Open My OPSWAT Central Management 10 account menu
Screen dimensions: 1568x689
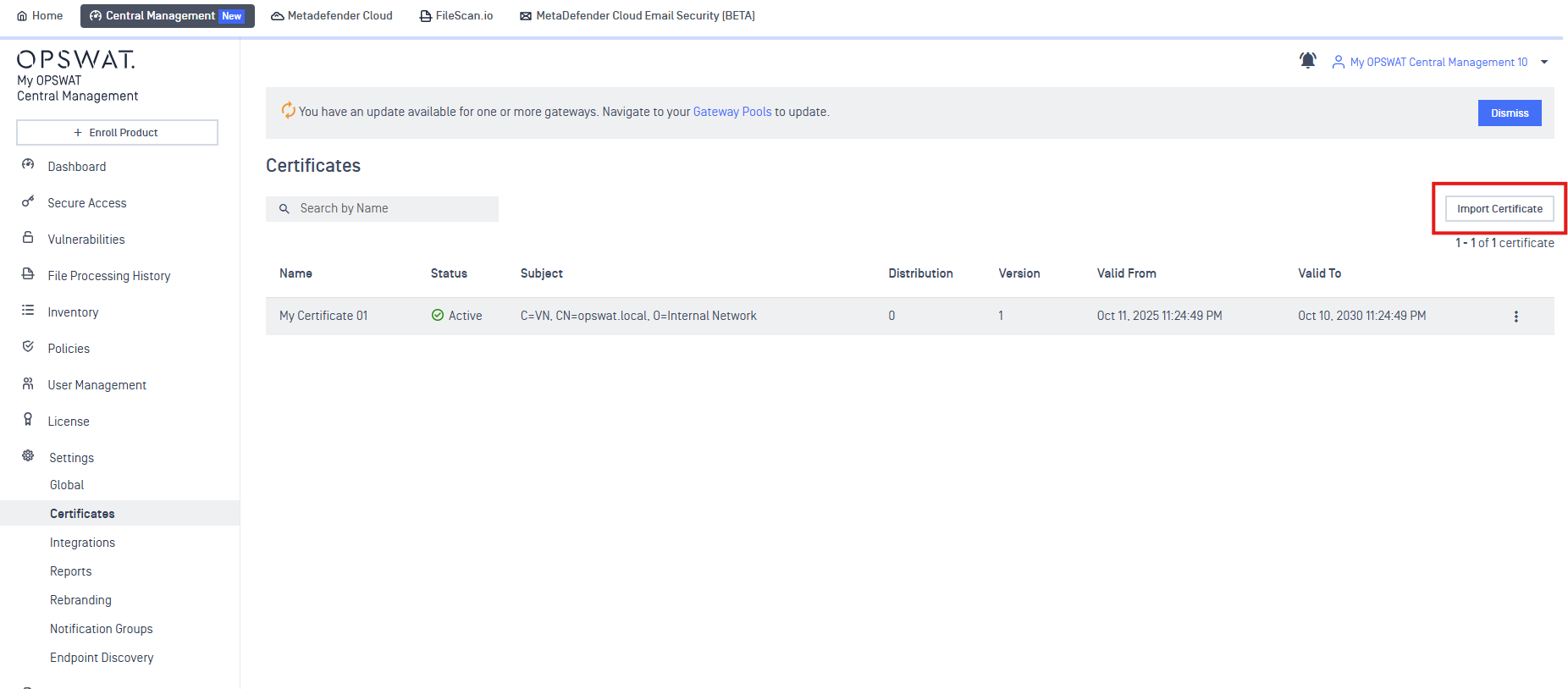(1438, 62)
